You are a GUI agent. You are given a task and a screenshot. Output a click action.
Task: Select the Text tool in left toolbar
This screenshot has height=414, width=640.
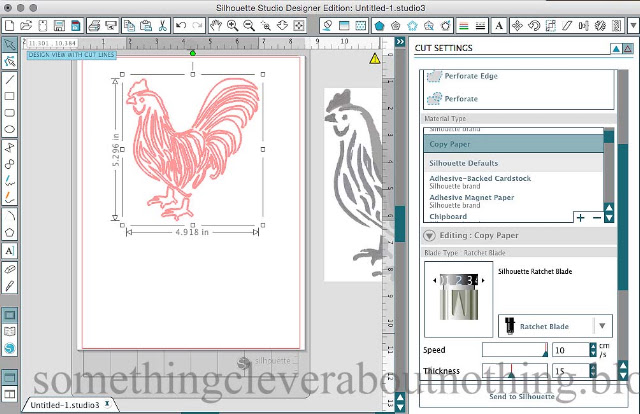tap(9, 250)
